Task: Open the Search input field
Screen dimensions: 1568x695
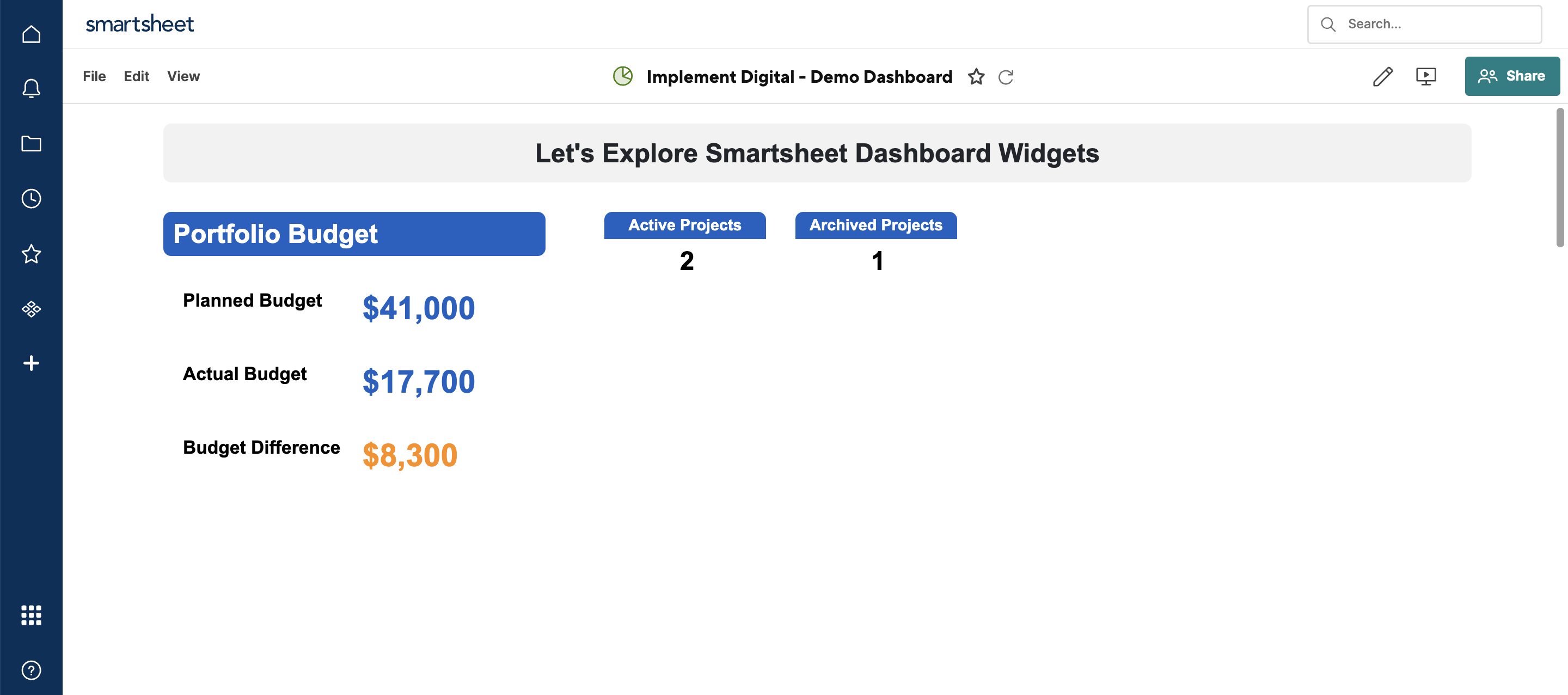Action: (x=1425, y=24)
